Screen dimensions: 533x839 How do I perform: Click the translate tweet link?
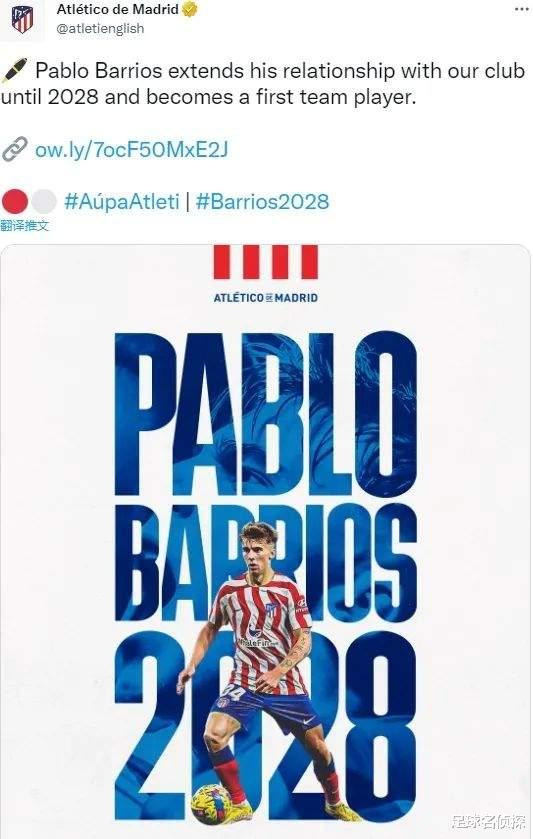(x=25, y=225)
